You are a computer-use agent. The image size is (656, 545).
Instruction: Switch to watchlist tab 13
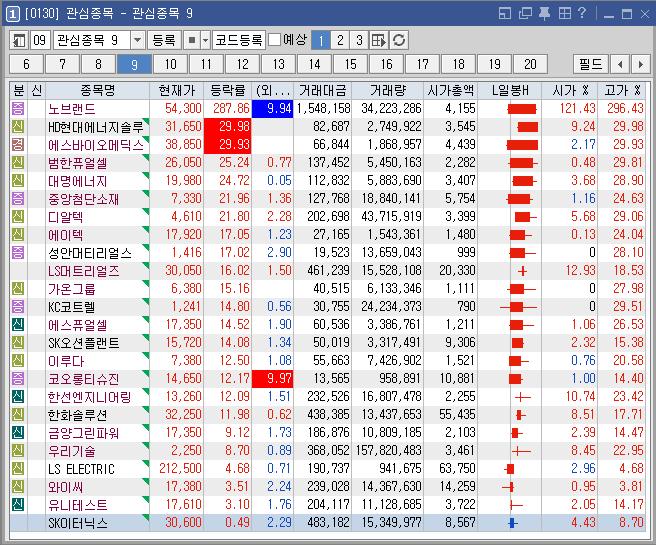coord(278,64)
